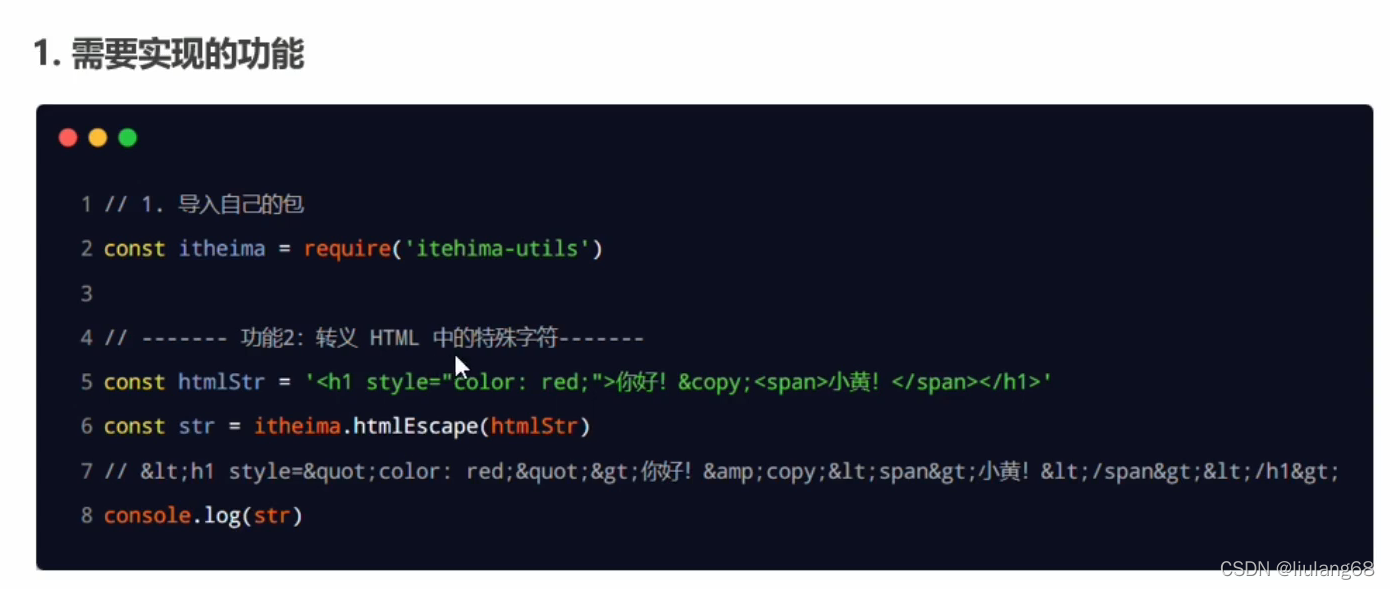Click the 'itehima-utils' string
The image size is (1390, 589).
coord(496,249)
